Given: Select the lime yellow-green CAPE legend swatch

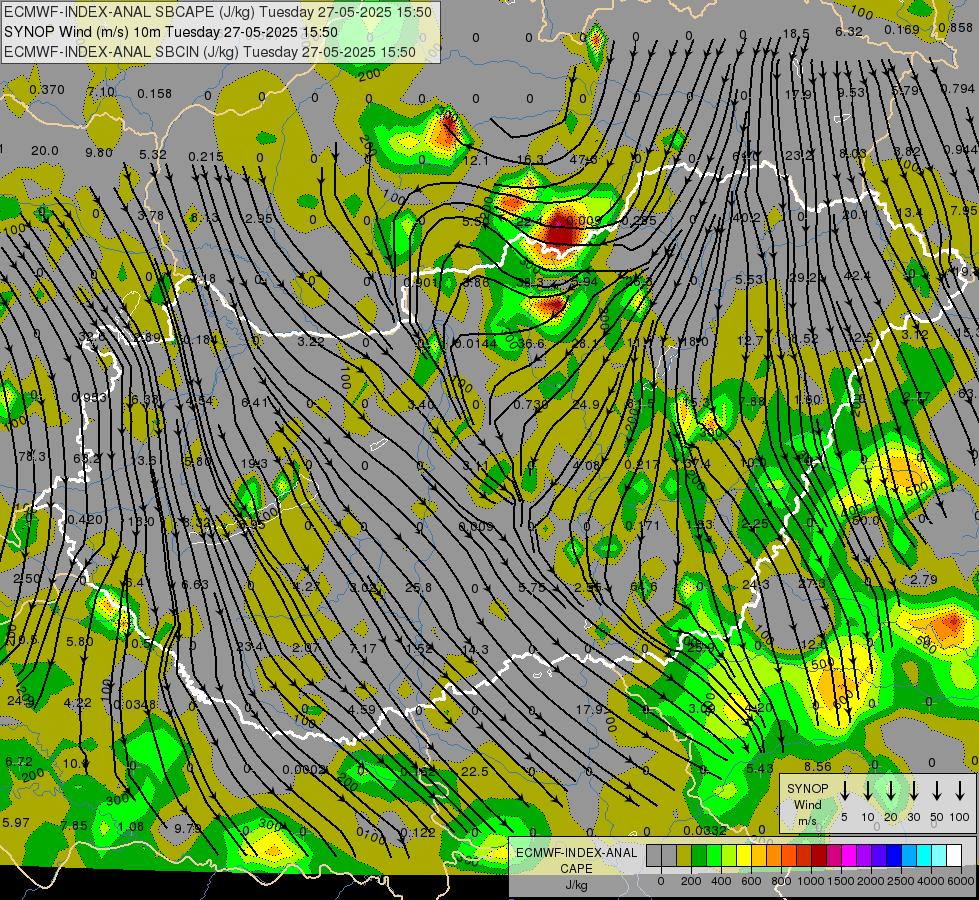Looking at the screenshot, I should [x=729, y=855].
